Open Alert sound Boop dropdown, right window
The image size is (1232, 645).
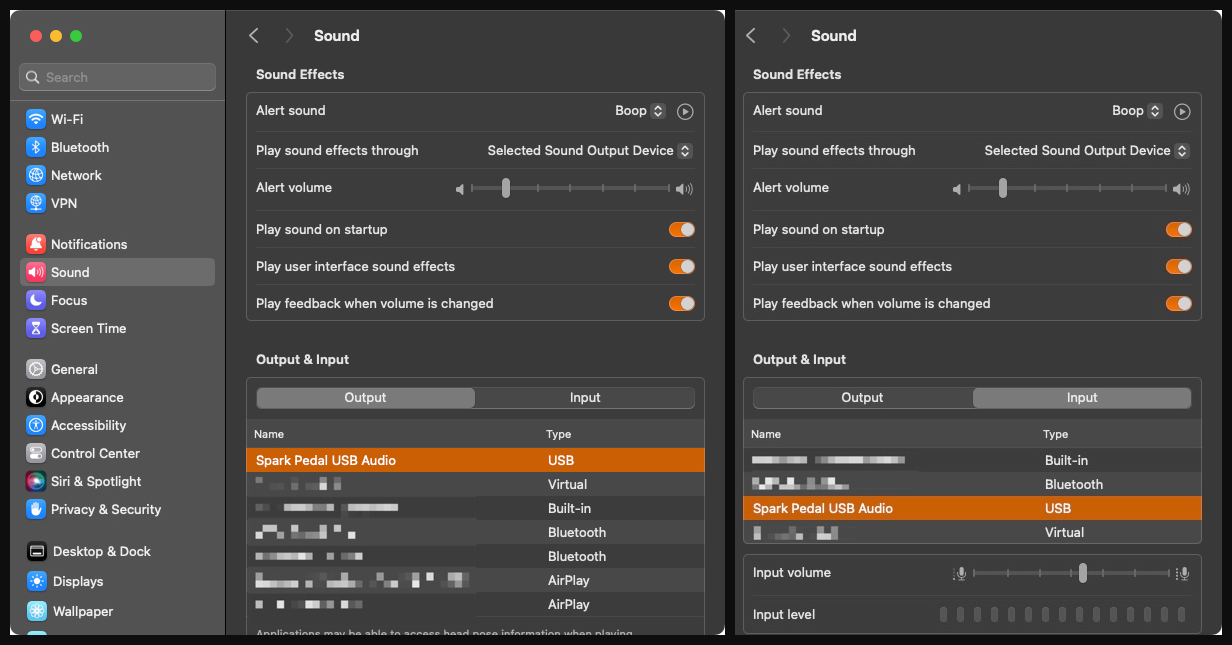coord(1137,111)
